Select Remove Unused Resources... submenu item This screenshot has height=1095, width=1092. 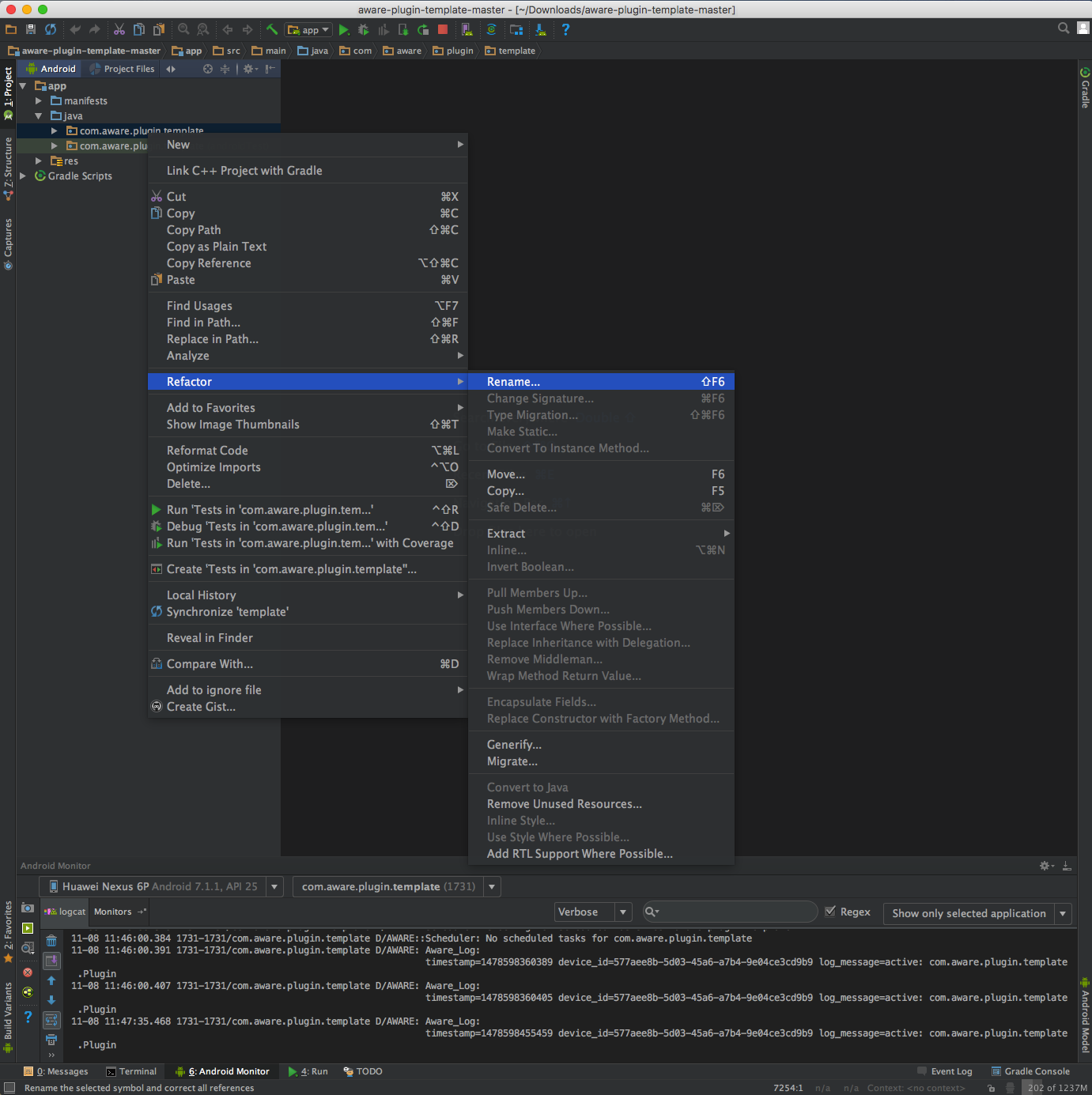click(x=601, y=804)
